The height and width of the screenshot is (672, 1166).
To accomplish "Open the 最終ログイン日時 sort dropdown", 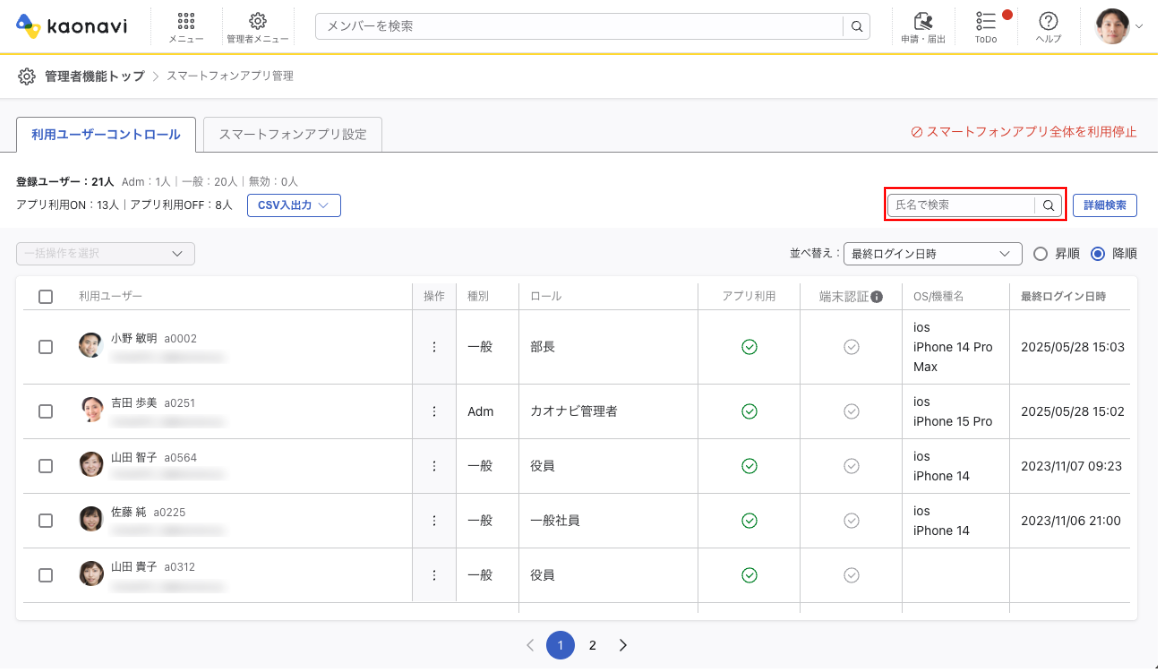I will point(932,254).
